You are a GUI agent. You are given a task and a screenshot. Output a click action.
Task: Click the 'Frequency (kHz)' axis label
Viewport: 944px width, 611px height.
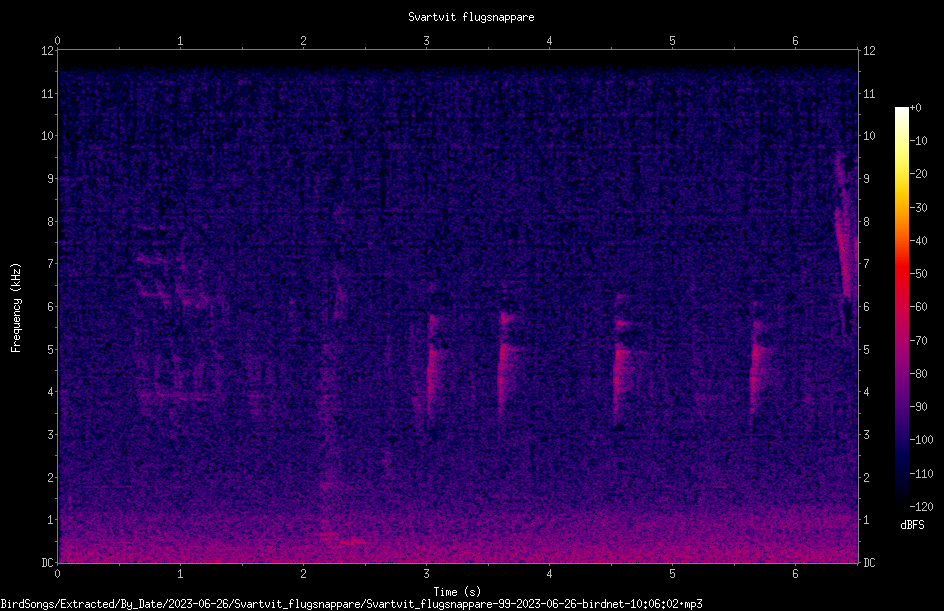click(16, 308)
